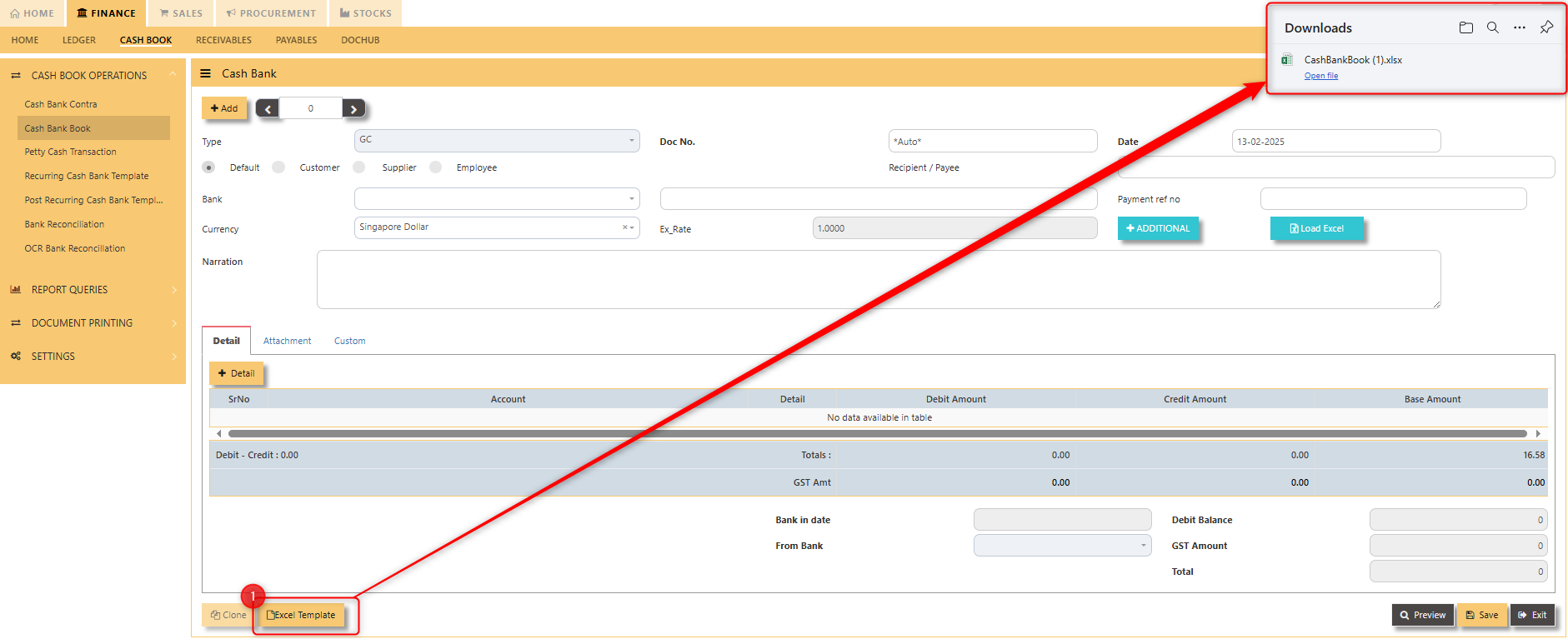Click the Exit button

1532,615
